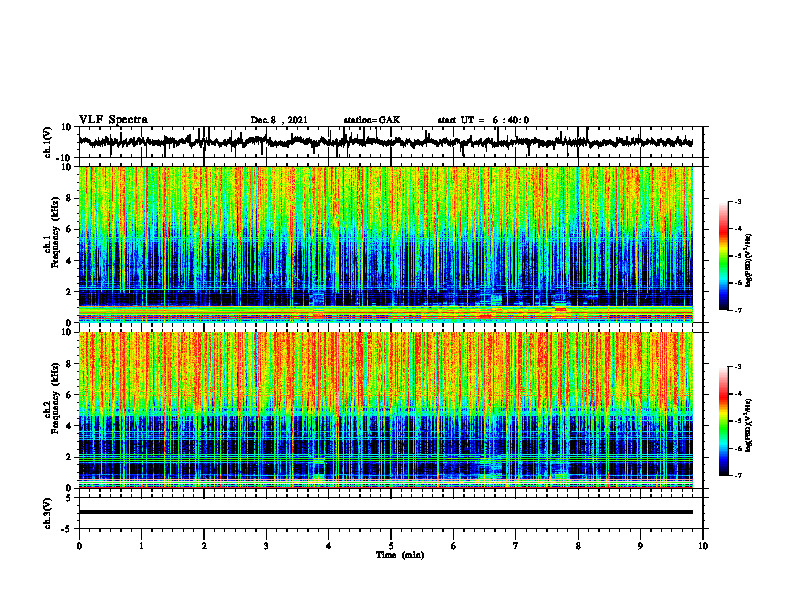Click the ch.2 spectrogram panel
Viewport: 792px width, 612px height.
pos(385,410)
